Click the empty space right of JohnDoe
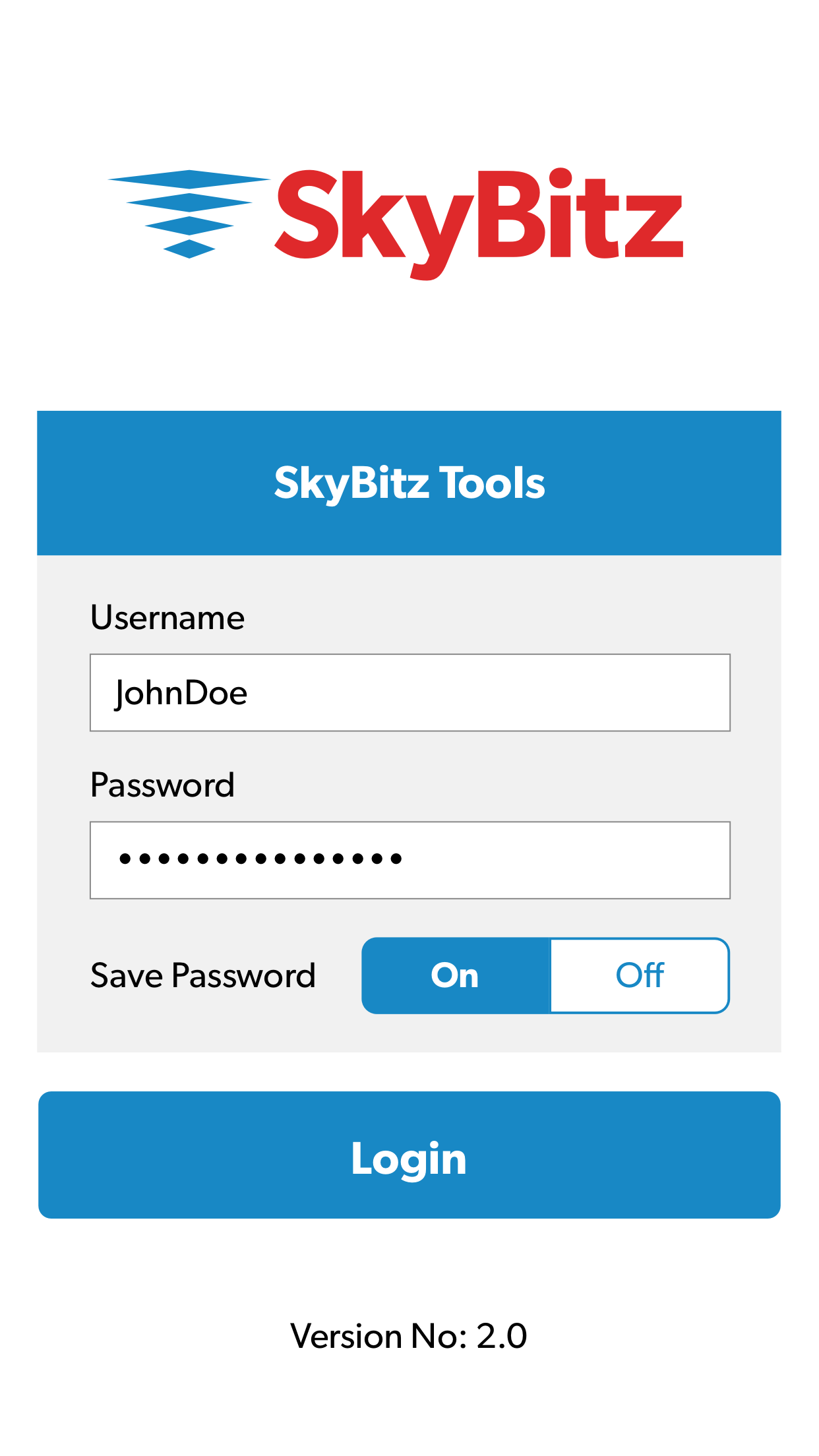Image resolution: width=819 pixels, height=1456 pixels. pos(488,692)
